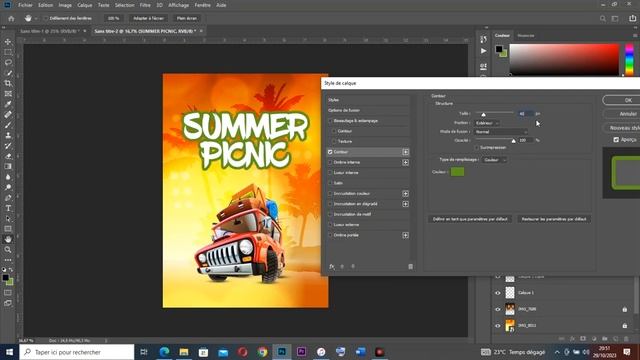Select the Clone Stamp tool
640x360 pixels.
point(8,136)
